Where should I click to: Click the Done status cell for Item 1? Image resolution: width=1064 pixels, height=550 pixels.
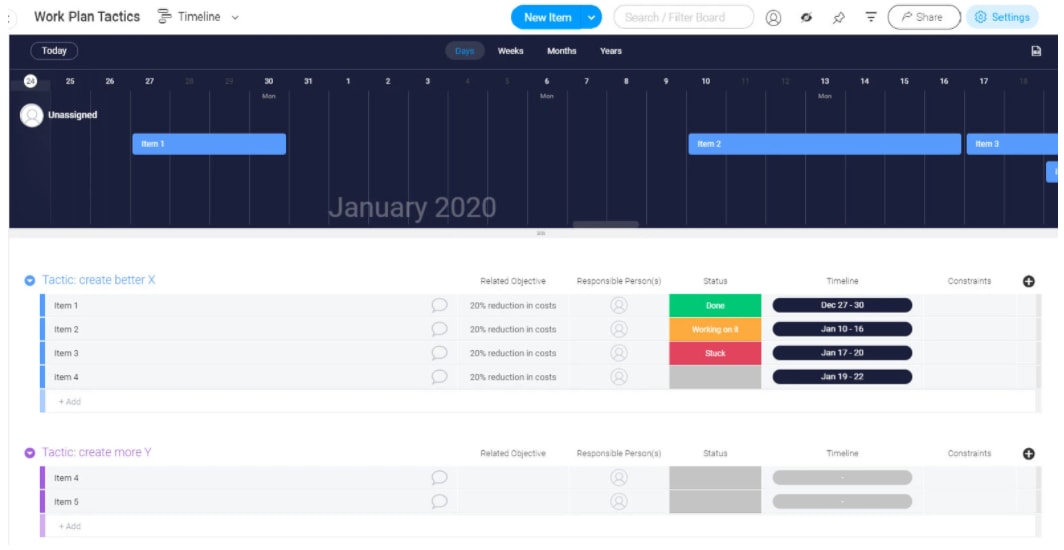715,305
